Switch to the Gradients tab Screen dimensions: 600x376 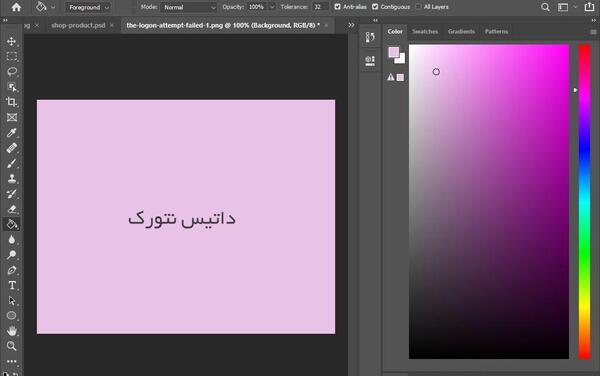tap(461, 31)
